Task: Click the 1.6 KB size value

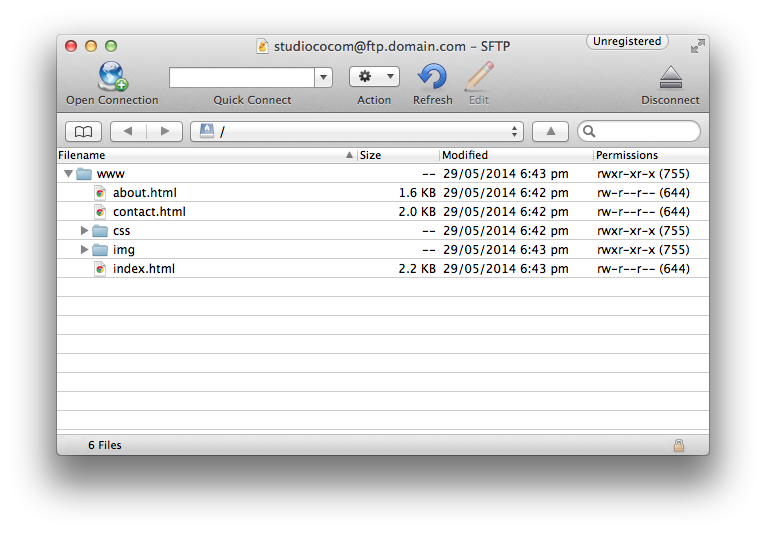Action: coord(417,193)
